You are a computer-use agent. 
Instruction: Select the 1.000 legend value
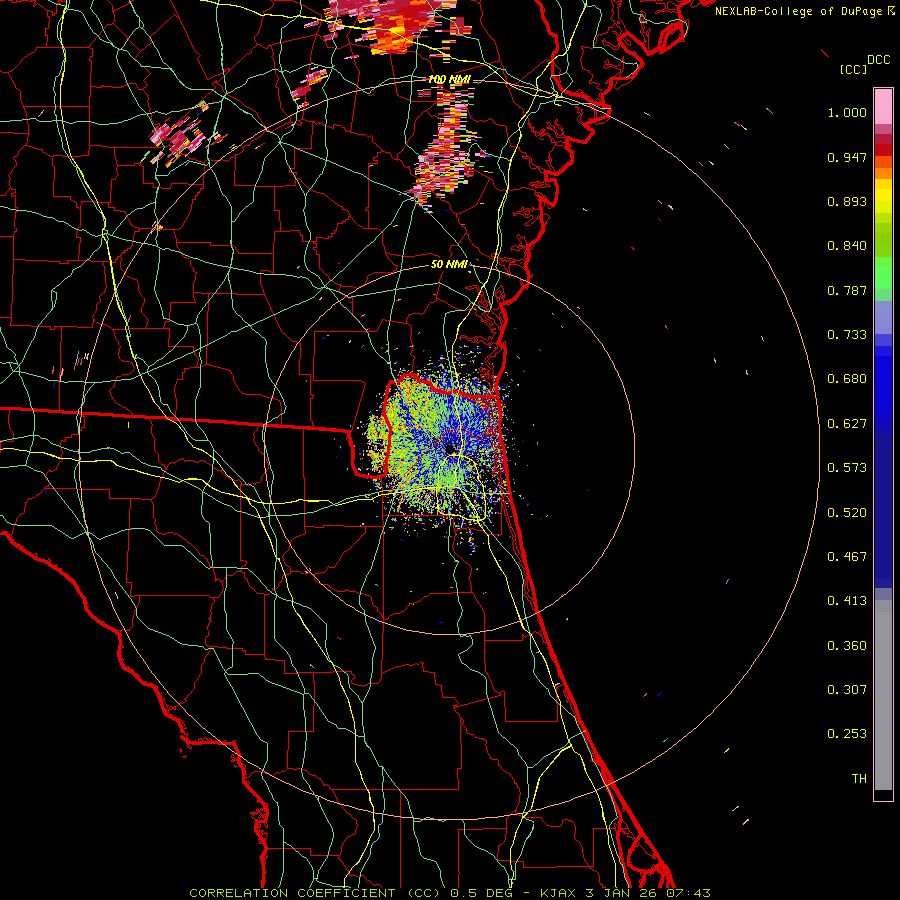point(847,112)
